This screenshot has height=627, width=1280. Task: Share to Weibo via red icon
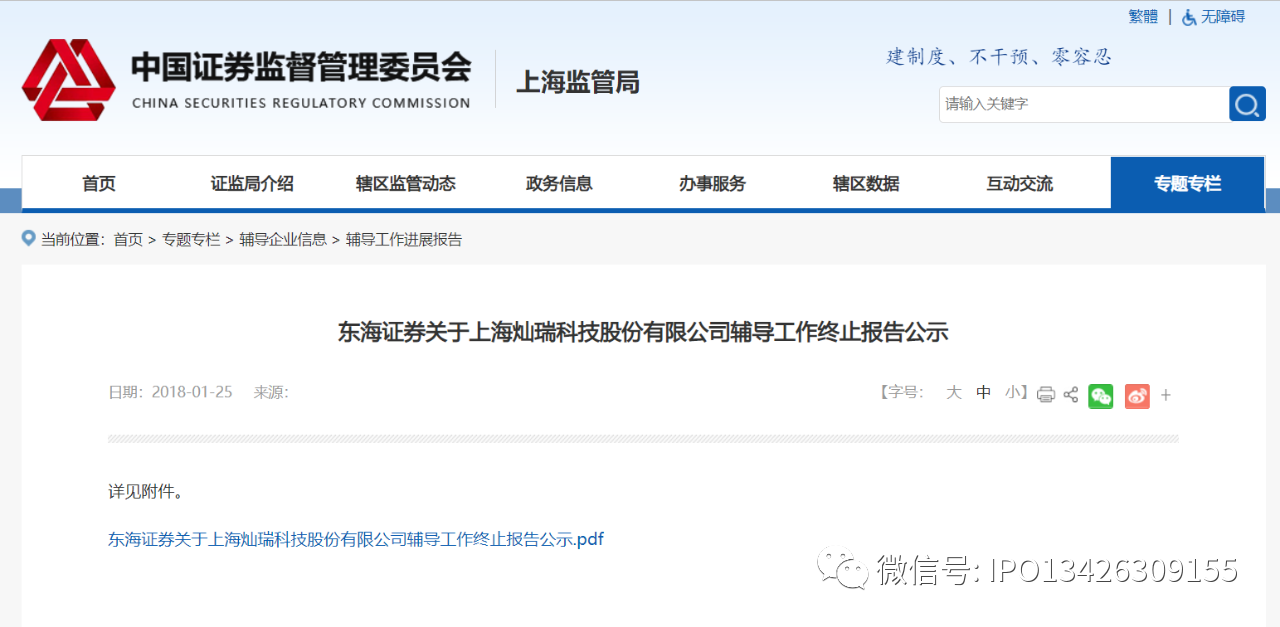coord(1137,396)
